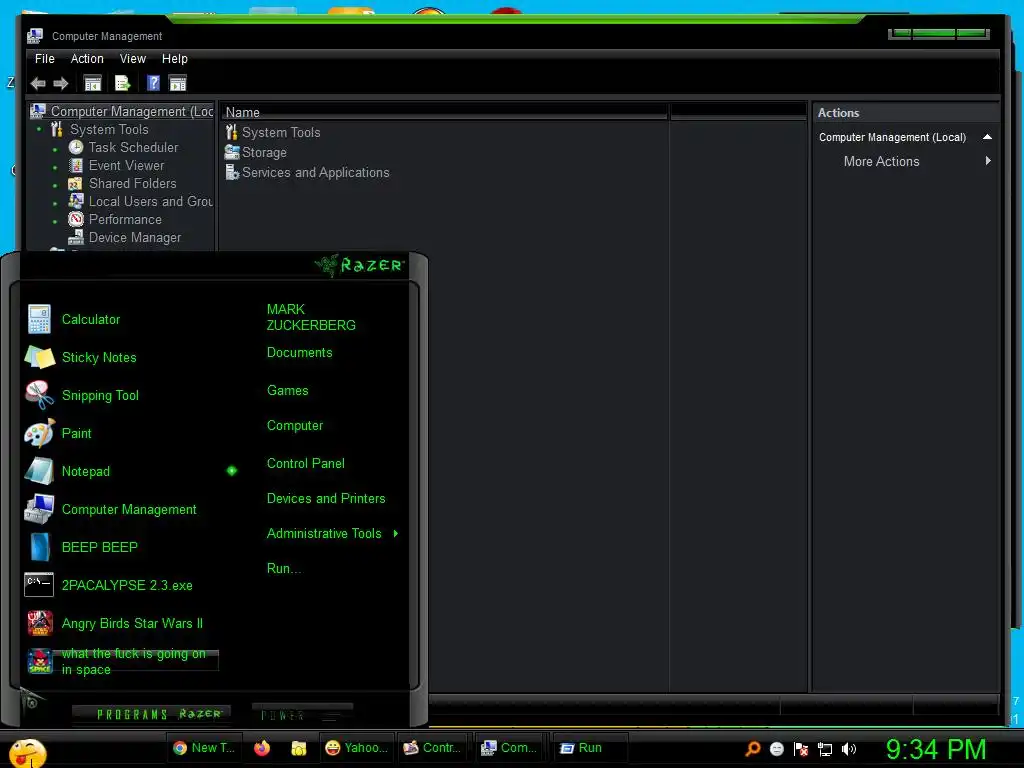Open Services and Applications in the list
1024x768 pixels.
pyautogui.click(x=308, y=173)
